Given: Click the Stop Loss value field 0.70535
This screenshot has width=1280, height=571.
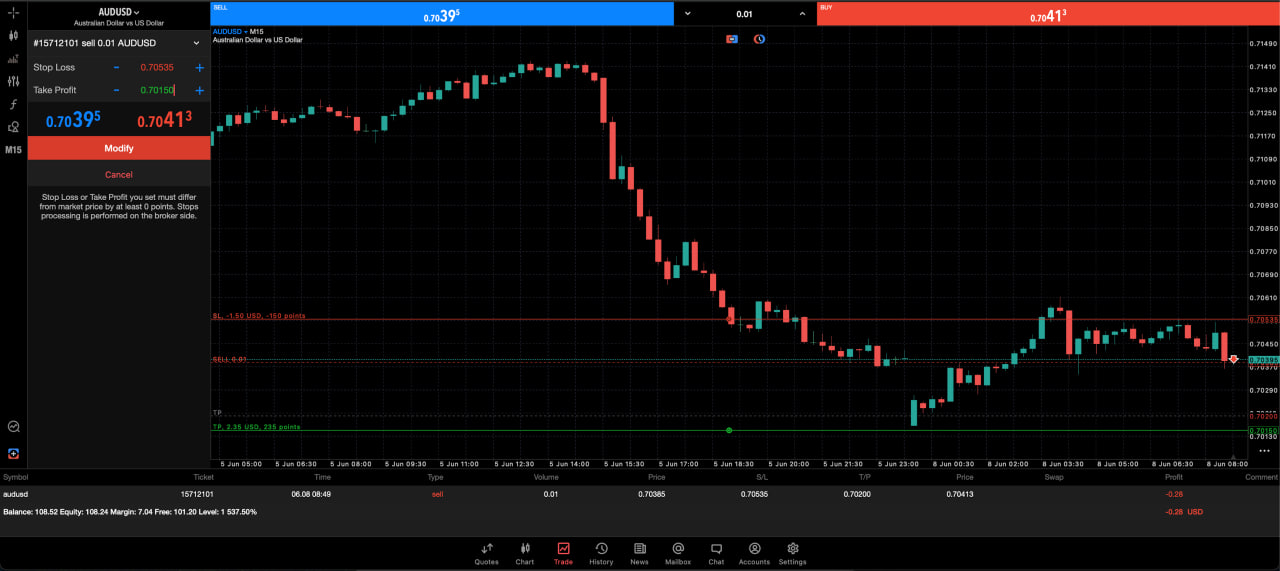Looking at the screenshot, I should 157,67.
